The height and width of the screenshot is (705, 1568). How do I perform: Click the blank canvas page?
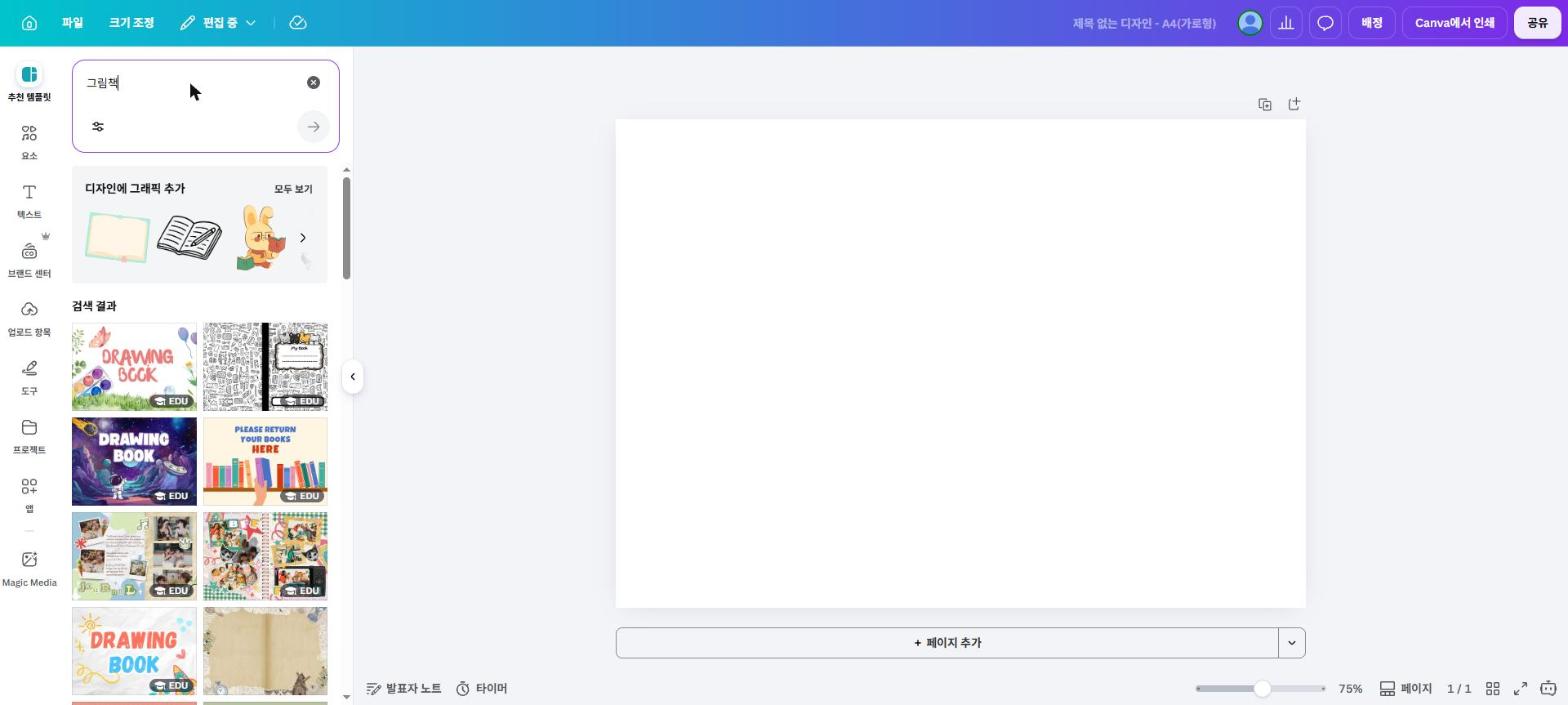pyautogui.click(x=960, y=363)
